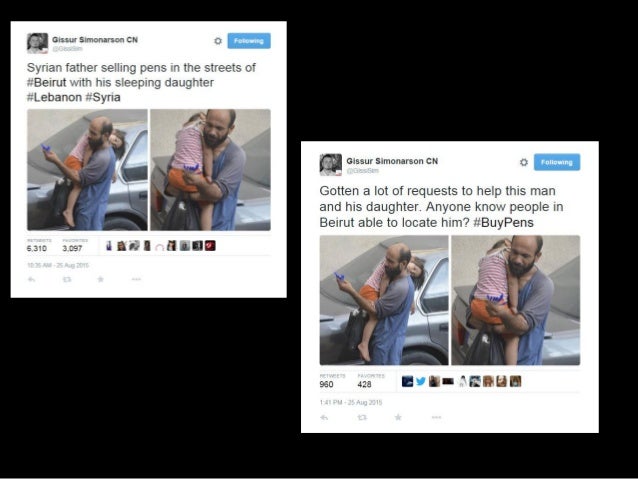This screenshot has width=638, height=479.
Task: Enlarge right photo in the #BuyPens tweet
Action: point(516,300)
